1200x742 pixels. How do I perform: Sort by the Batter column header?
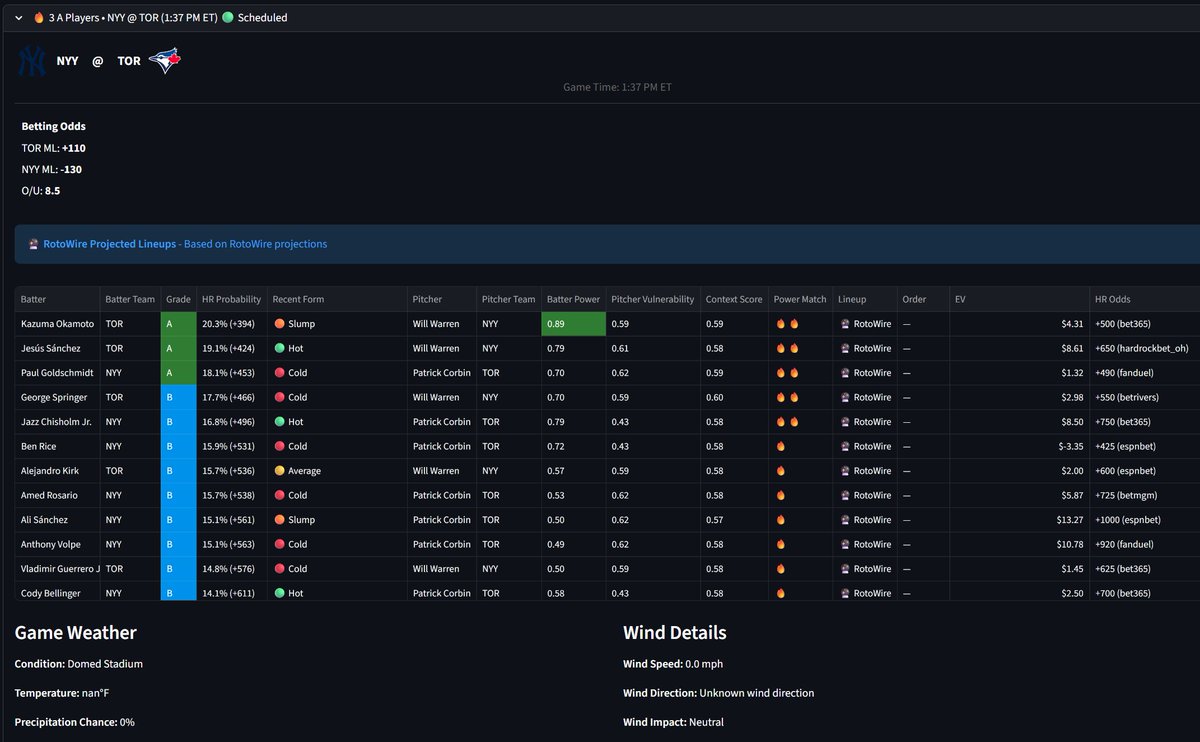point(57,299)
